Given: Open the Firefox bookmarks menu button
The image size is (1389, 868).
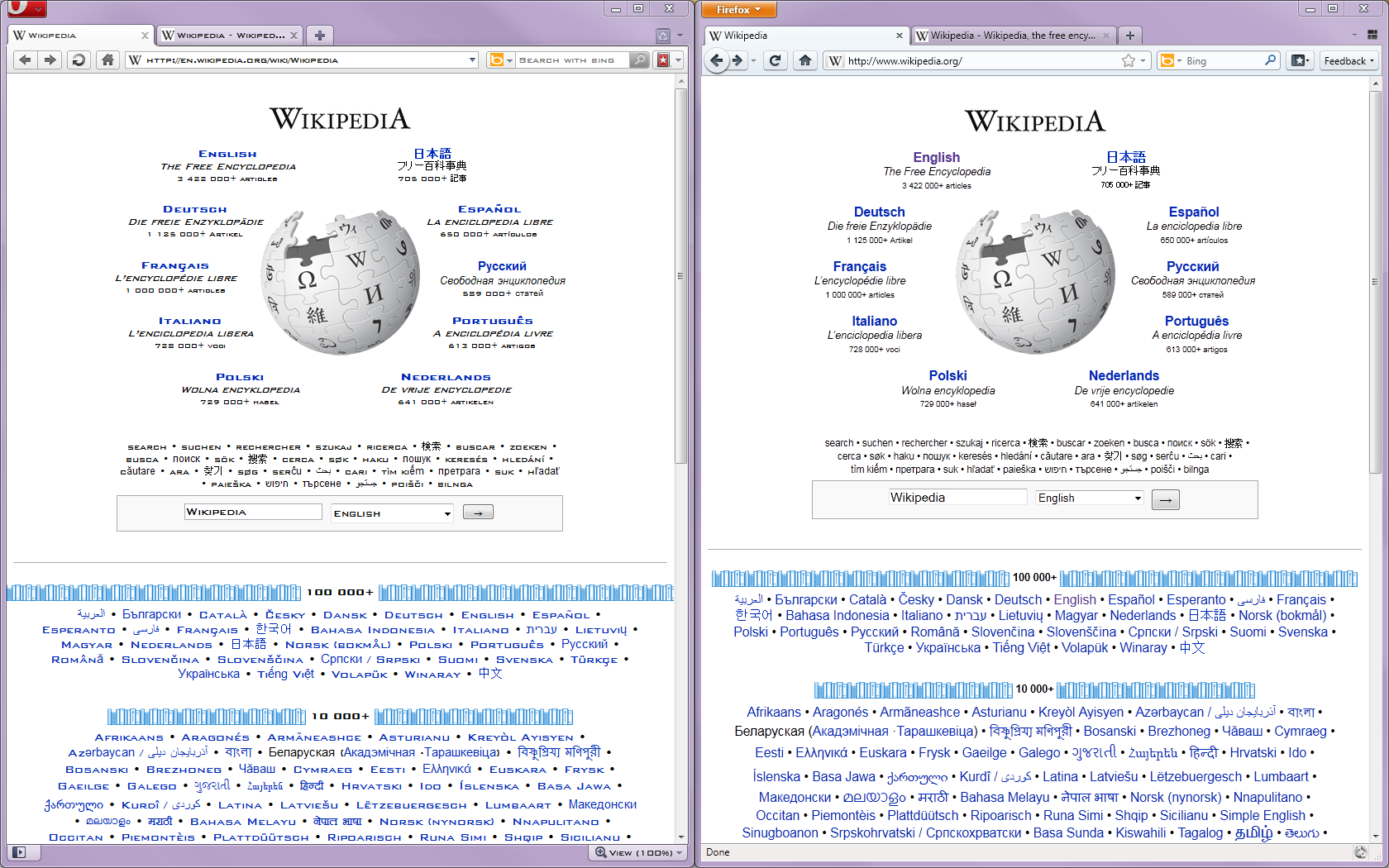Looking at the screenshot, I should (1301, 60).
